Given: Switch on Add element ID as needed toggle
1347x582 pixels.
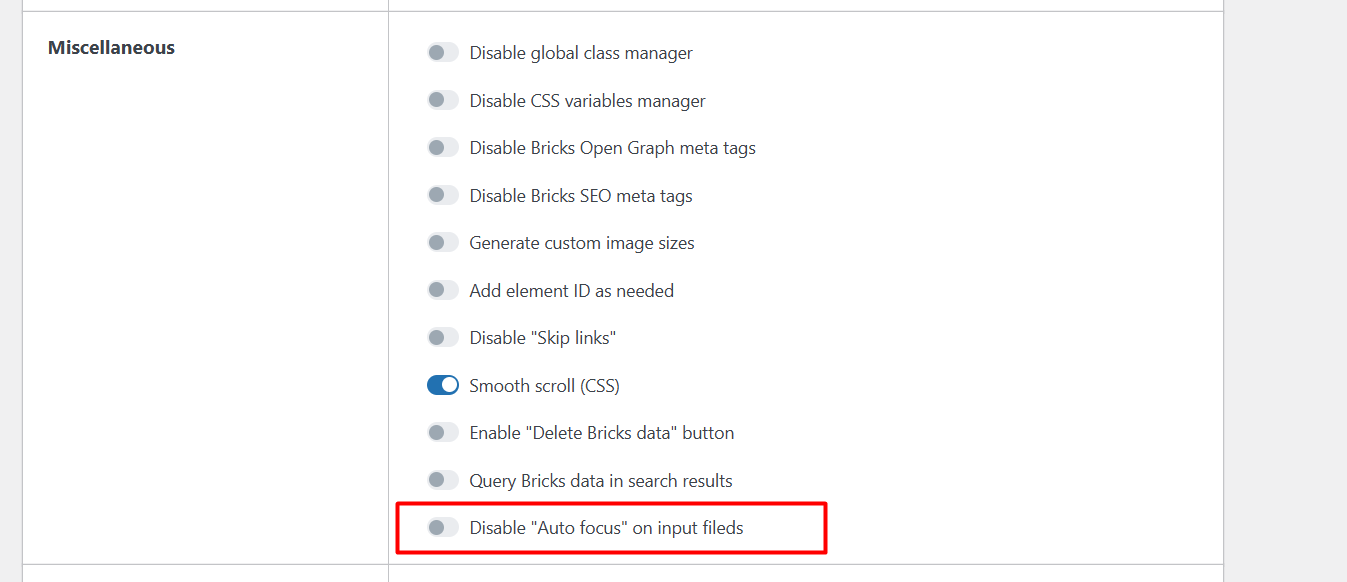Looking at the screenshot, I should point(443,291).
